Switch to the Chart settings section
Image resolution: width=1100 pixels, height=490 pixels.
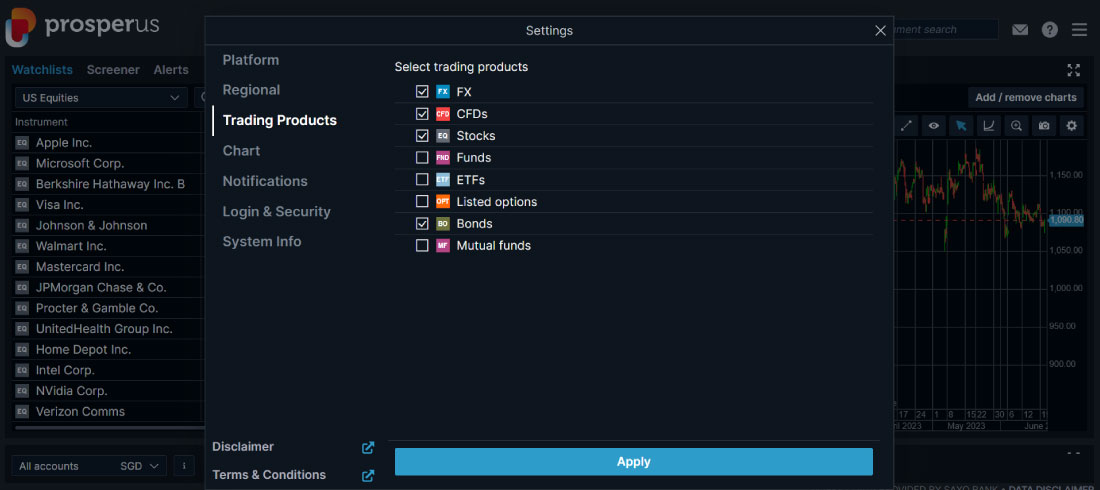(x=241, y=151)
